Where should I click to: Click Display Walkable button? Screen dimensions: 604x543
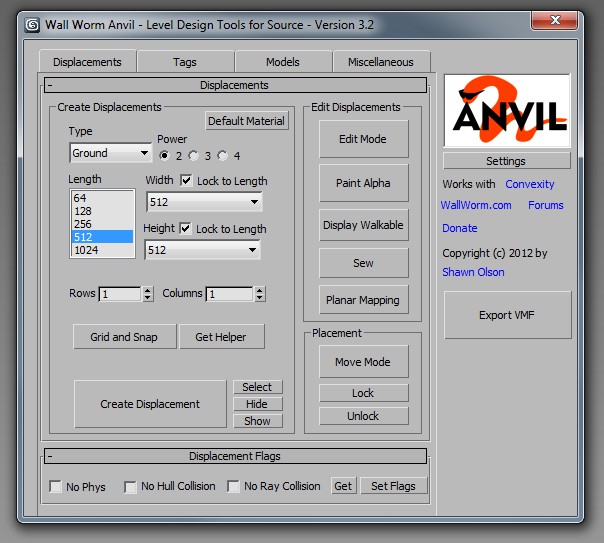click(363, 225)
